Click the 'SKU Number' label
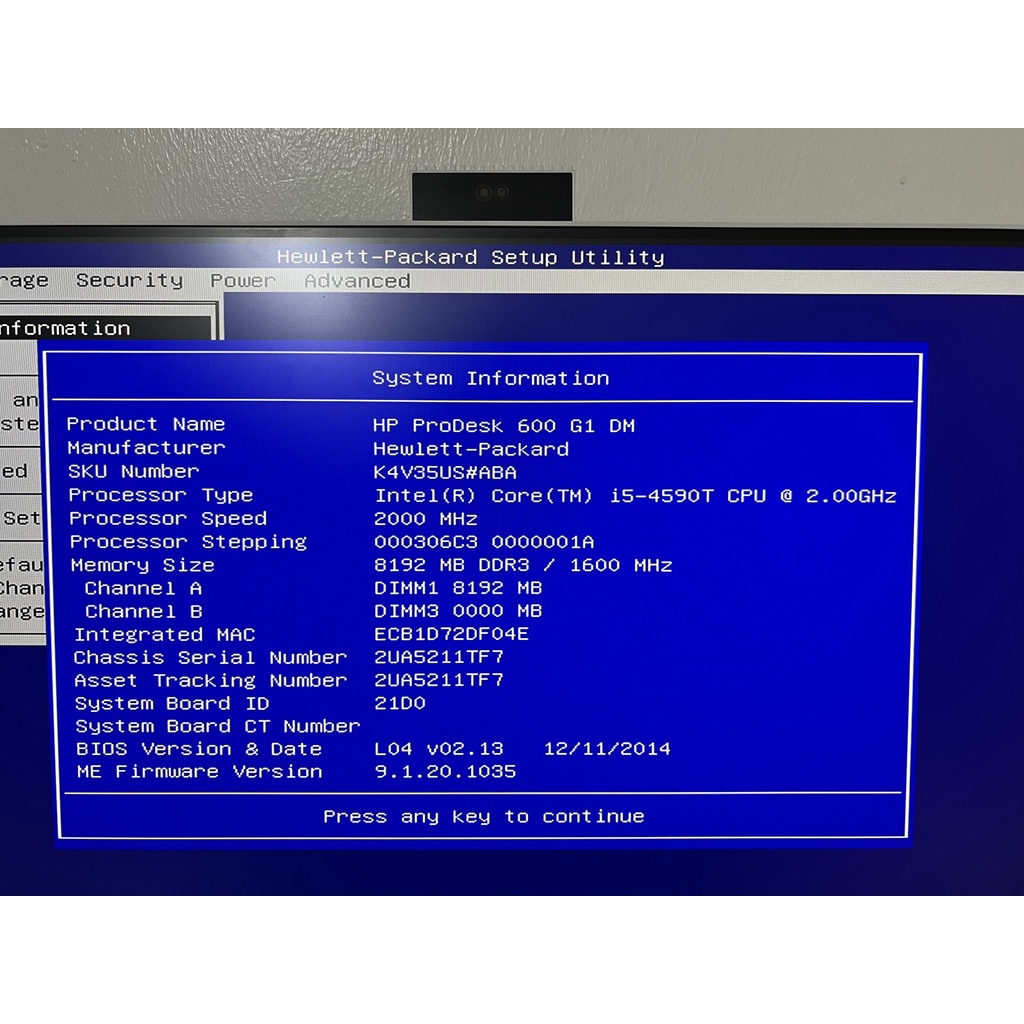This screenshot has width=1024, height=1024. (133, 472)
